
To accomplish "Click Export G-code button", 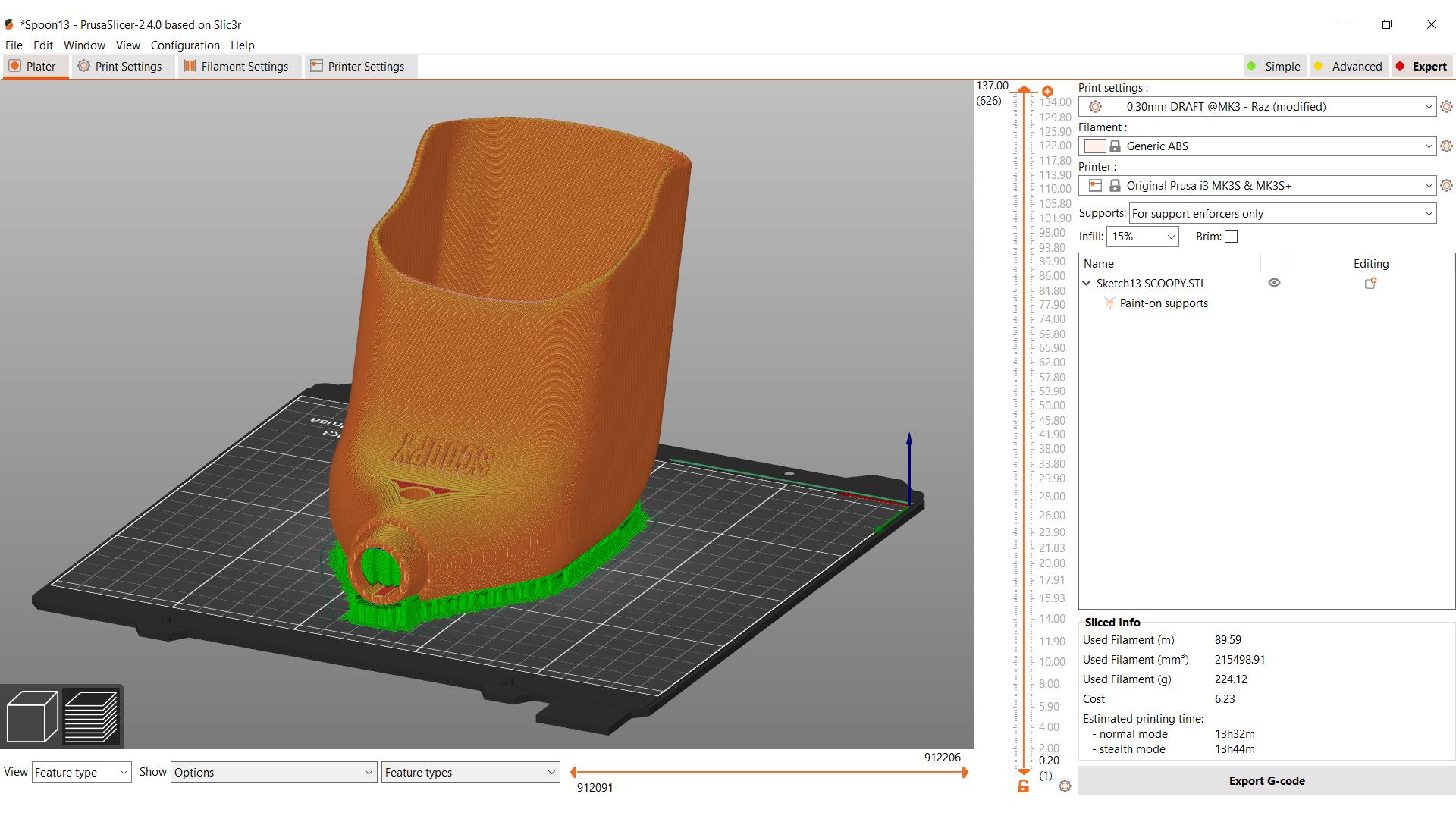I will tap(1267, 780).
